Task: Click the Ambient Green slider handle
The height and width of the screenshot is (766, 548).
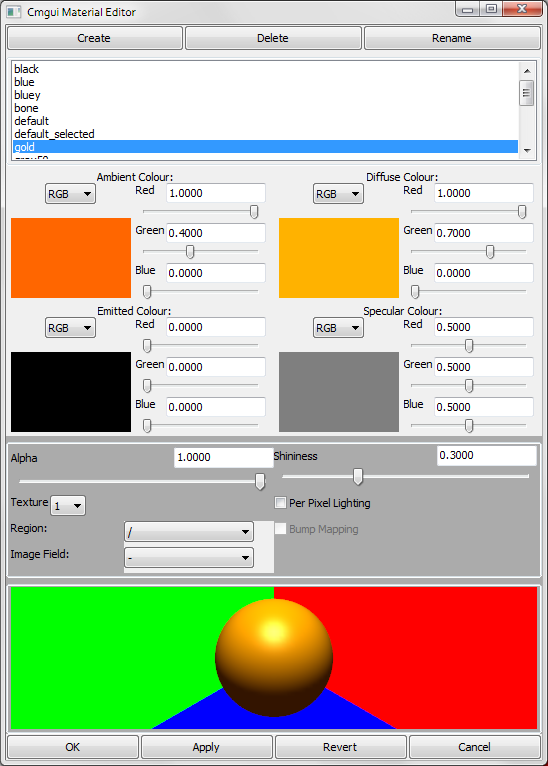Action: pos(190,252)
